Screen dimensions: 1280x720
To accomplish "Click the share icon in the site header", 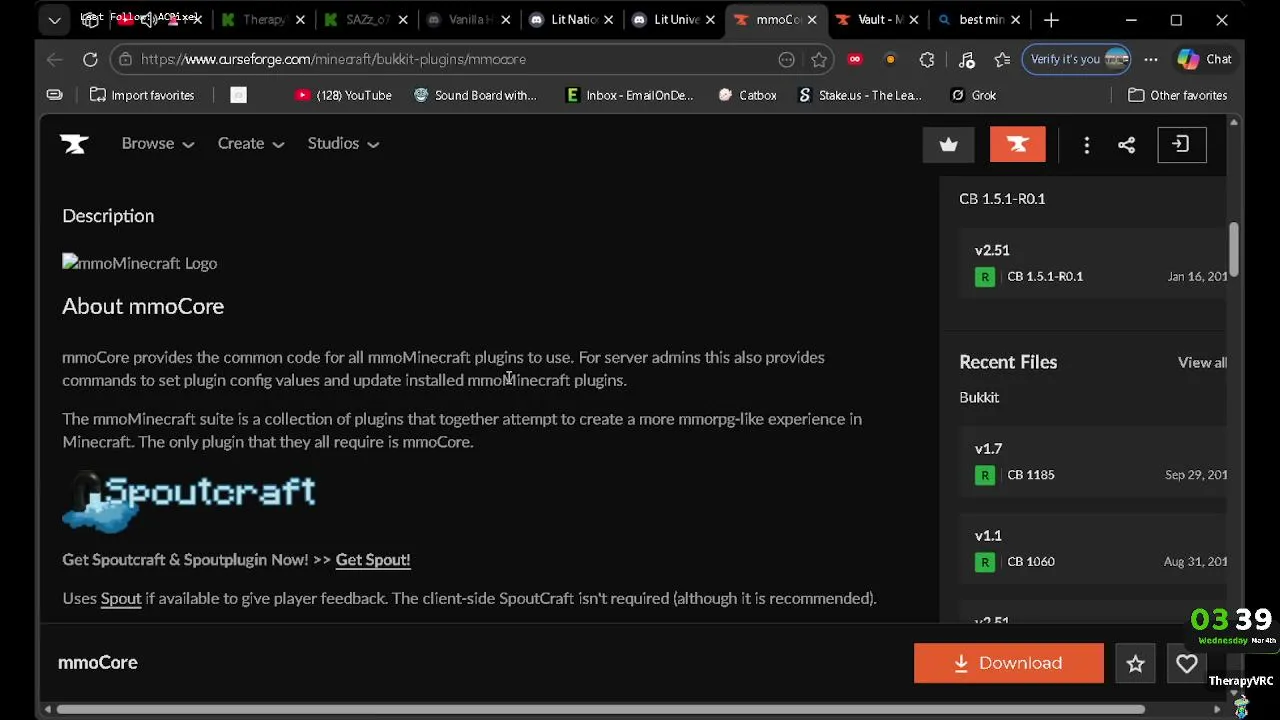I will (x=1126, y=145).
